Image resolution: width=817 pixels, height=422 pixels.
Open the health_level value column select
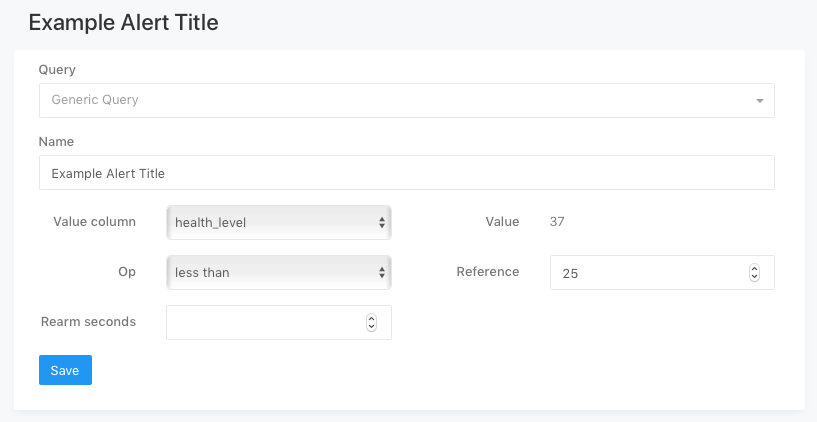point(270,222)
